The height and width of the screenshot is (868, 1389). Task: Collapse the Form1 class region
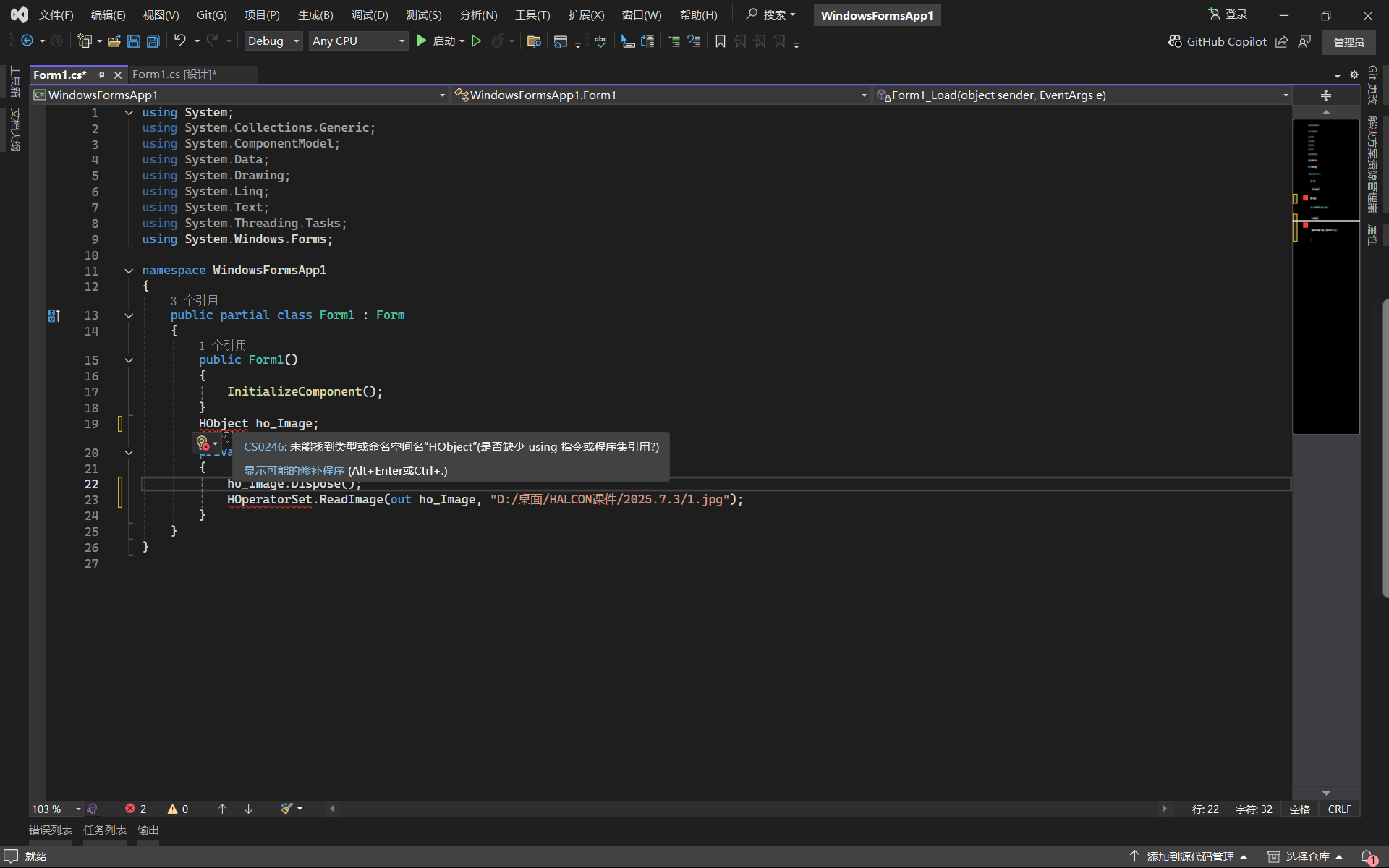pos(129,315)
